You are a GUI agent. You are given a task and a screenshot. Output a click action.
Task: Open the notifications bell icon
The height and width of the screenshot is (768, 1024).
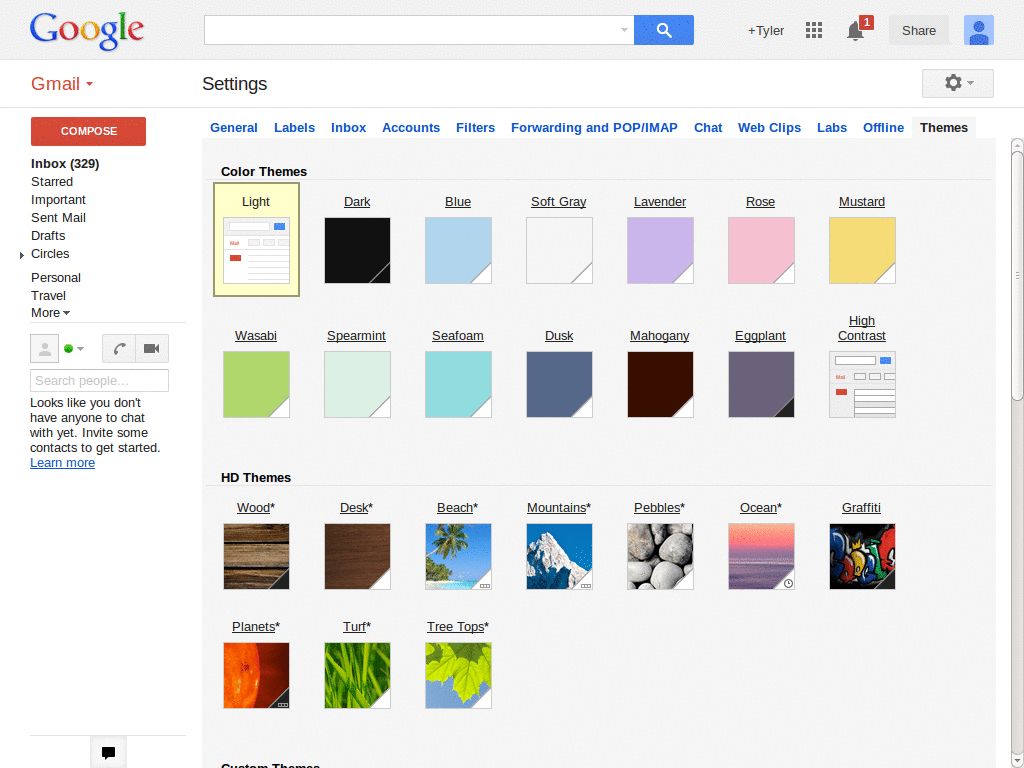point(855,31)
